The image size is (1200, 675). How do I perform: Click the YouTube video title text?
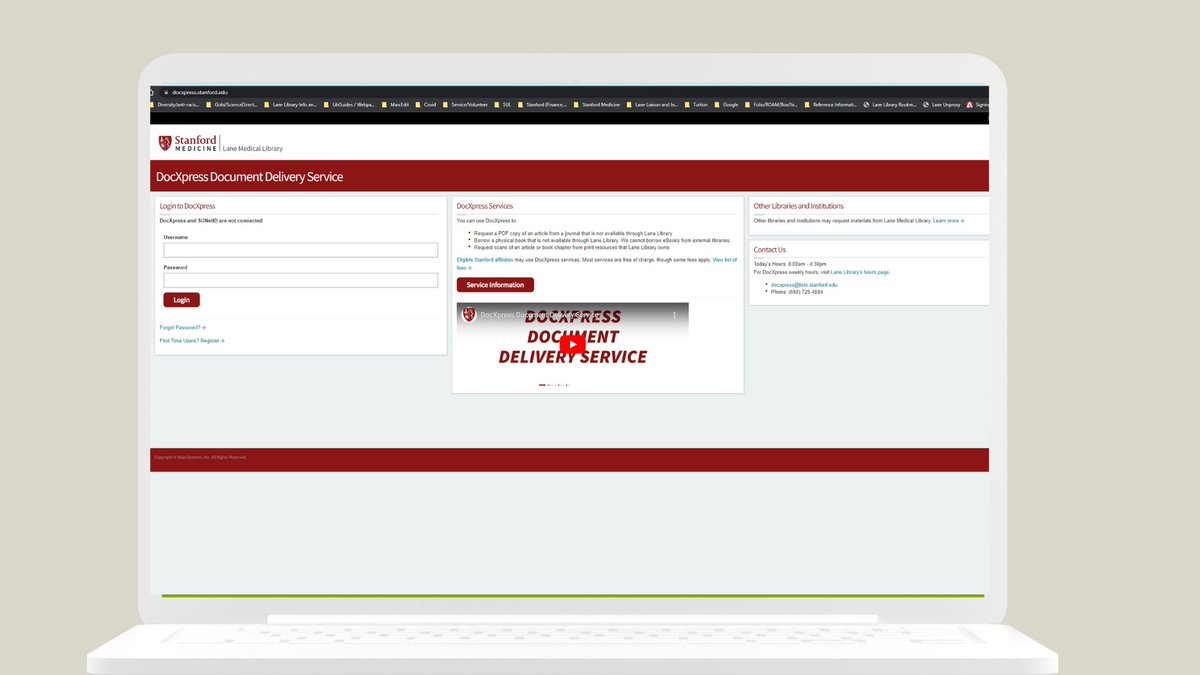click(539, 315)
